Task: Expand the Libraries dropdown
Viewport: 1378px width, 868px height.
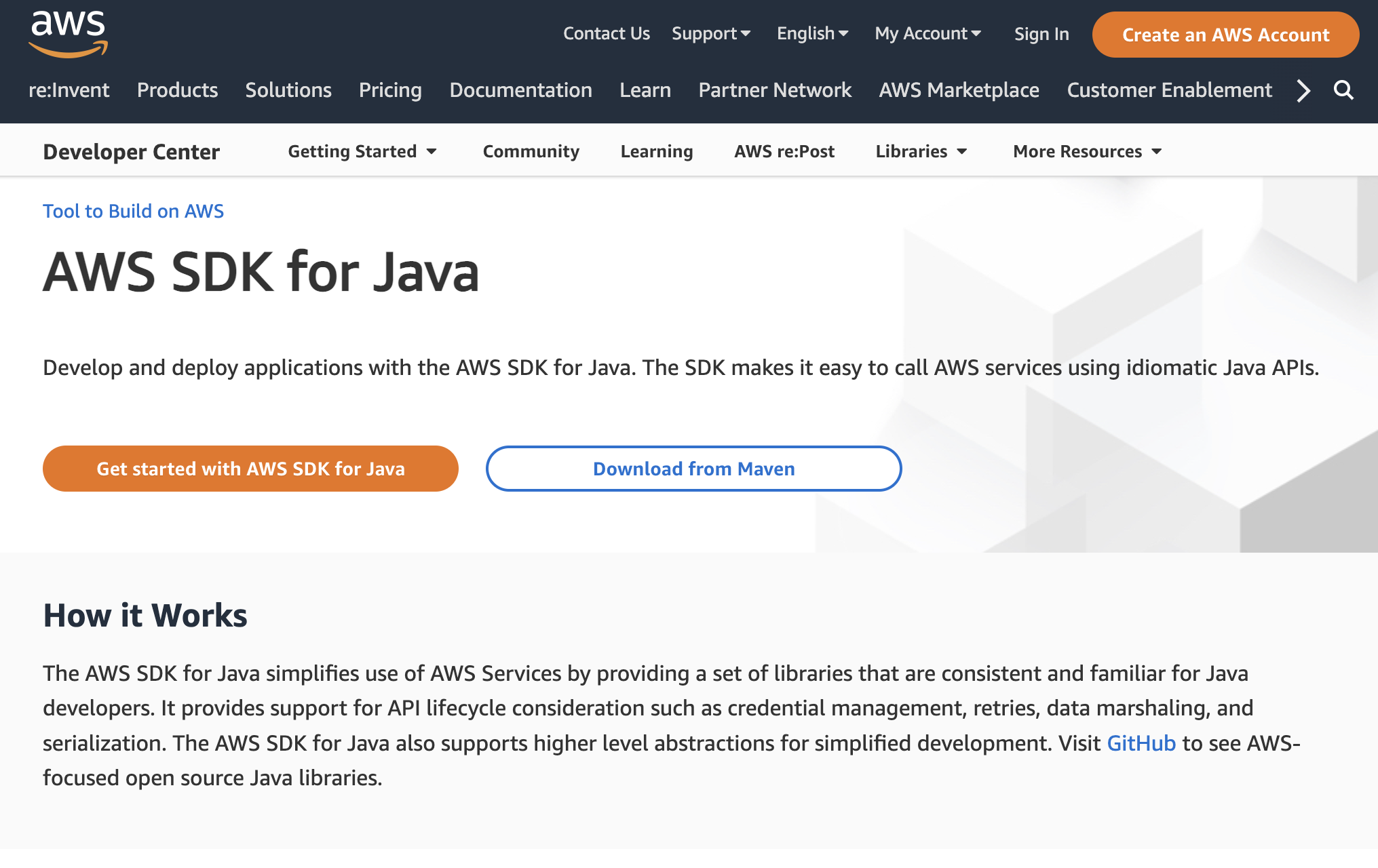Action: coord(921,151)
